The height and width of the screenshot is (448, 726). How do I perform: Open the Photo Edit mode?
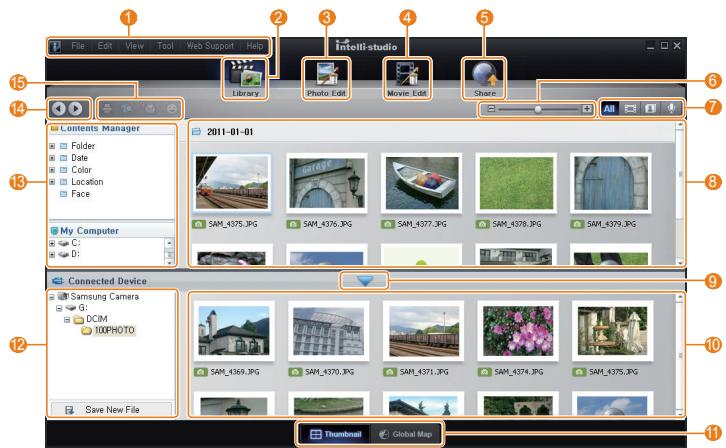point(325,77)
